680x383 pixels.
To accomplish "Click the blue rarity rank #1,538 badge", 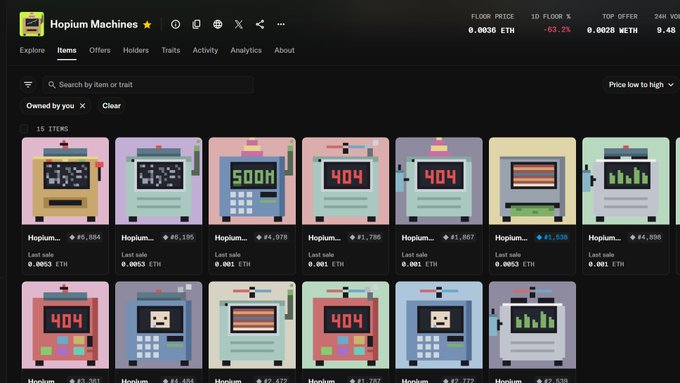I will tap(552, 238).
